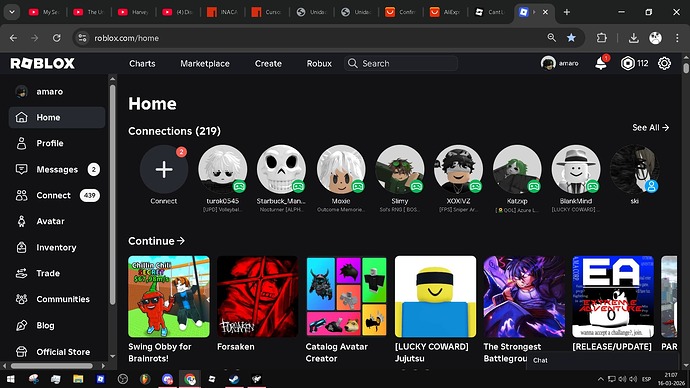
Task: Open the notifications bell
Action: pyautogui.click(x=601, y=64)
